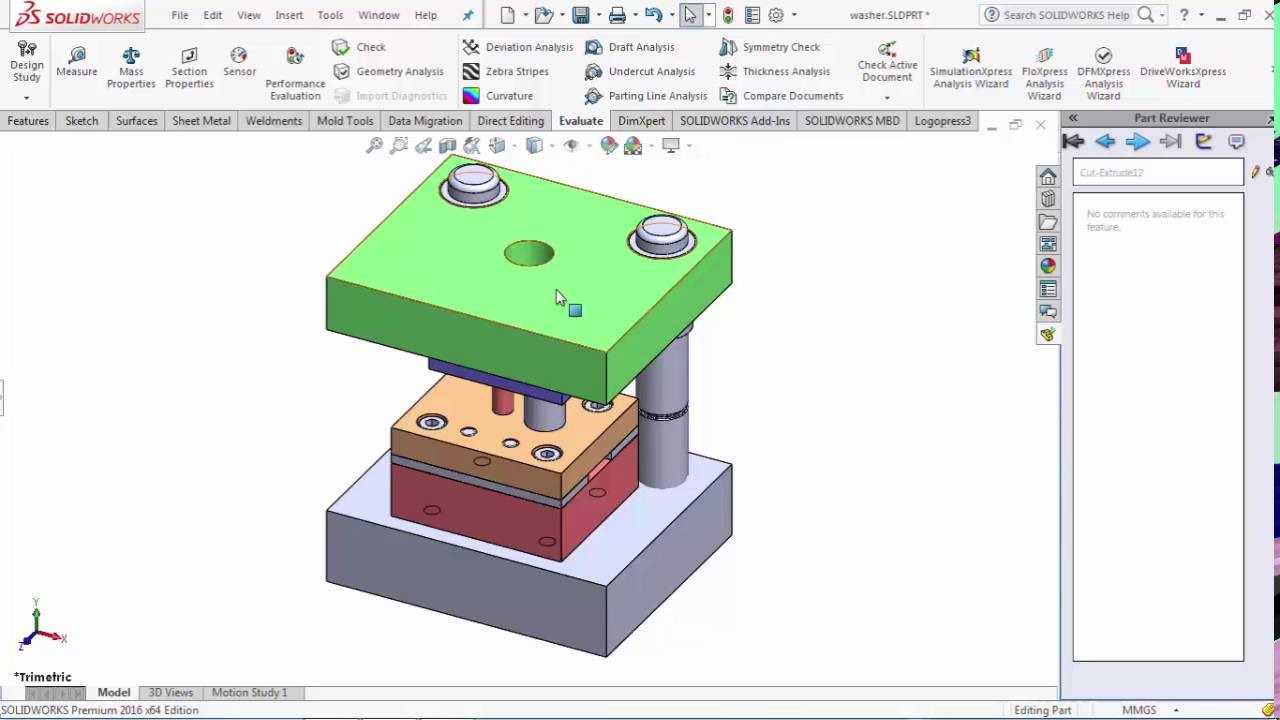1280x720 pixels.
Task: Expand the Print dropdown arrow
Action: point(634,15)
